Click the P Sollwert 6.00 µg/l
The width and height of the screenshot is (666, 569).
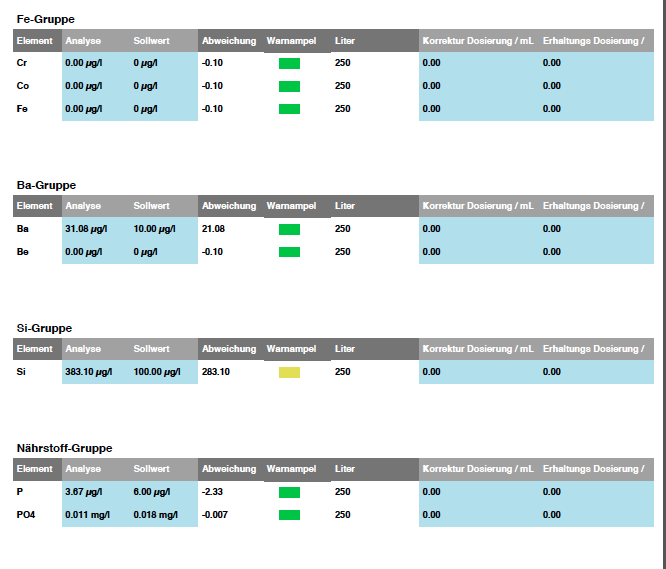click(152, 492)
